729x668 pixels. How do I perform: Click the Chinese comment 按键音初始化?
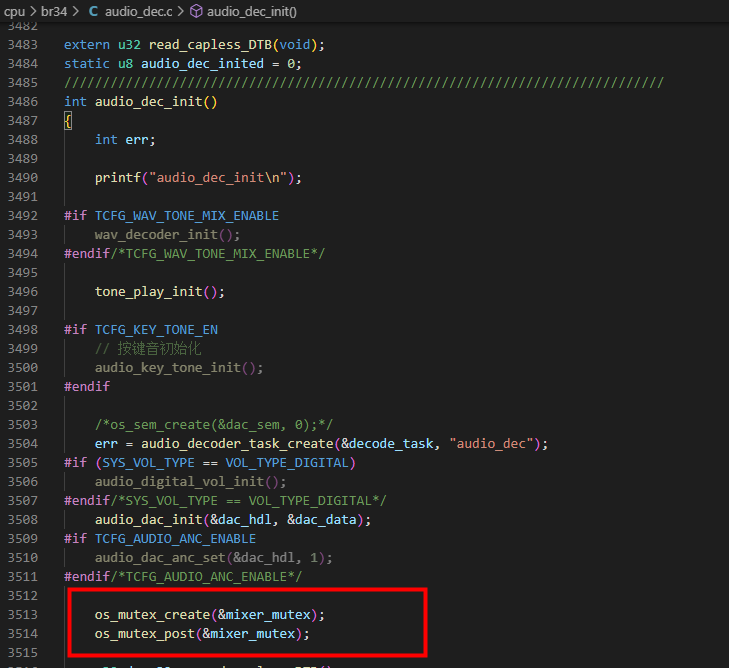[x=148, y=349]
